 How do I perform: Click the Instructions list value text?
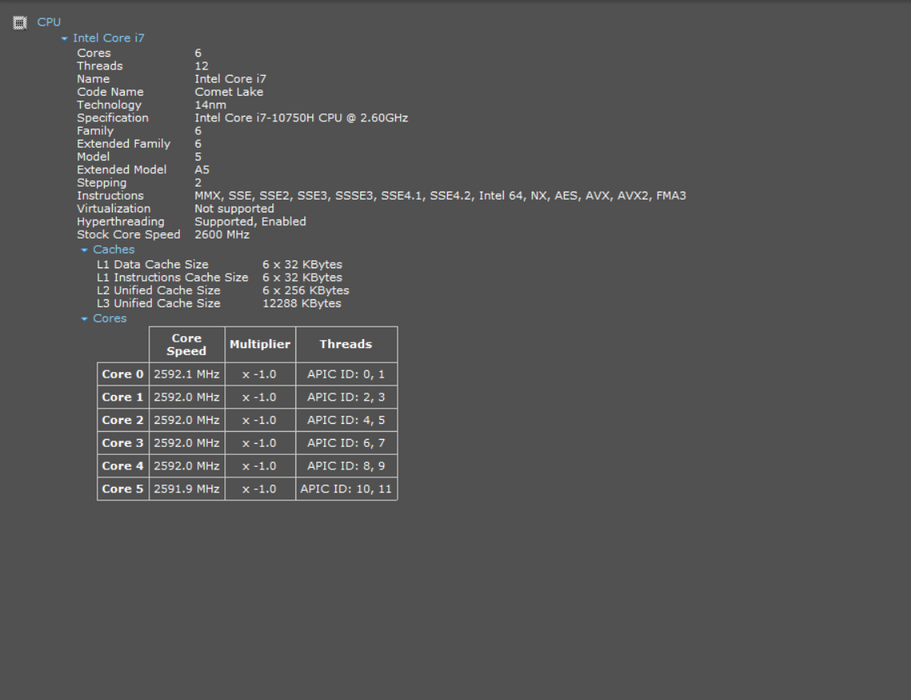[440, 196]
